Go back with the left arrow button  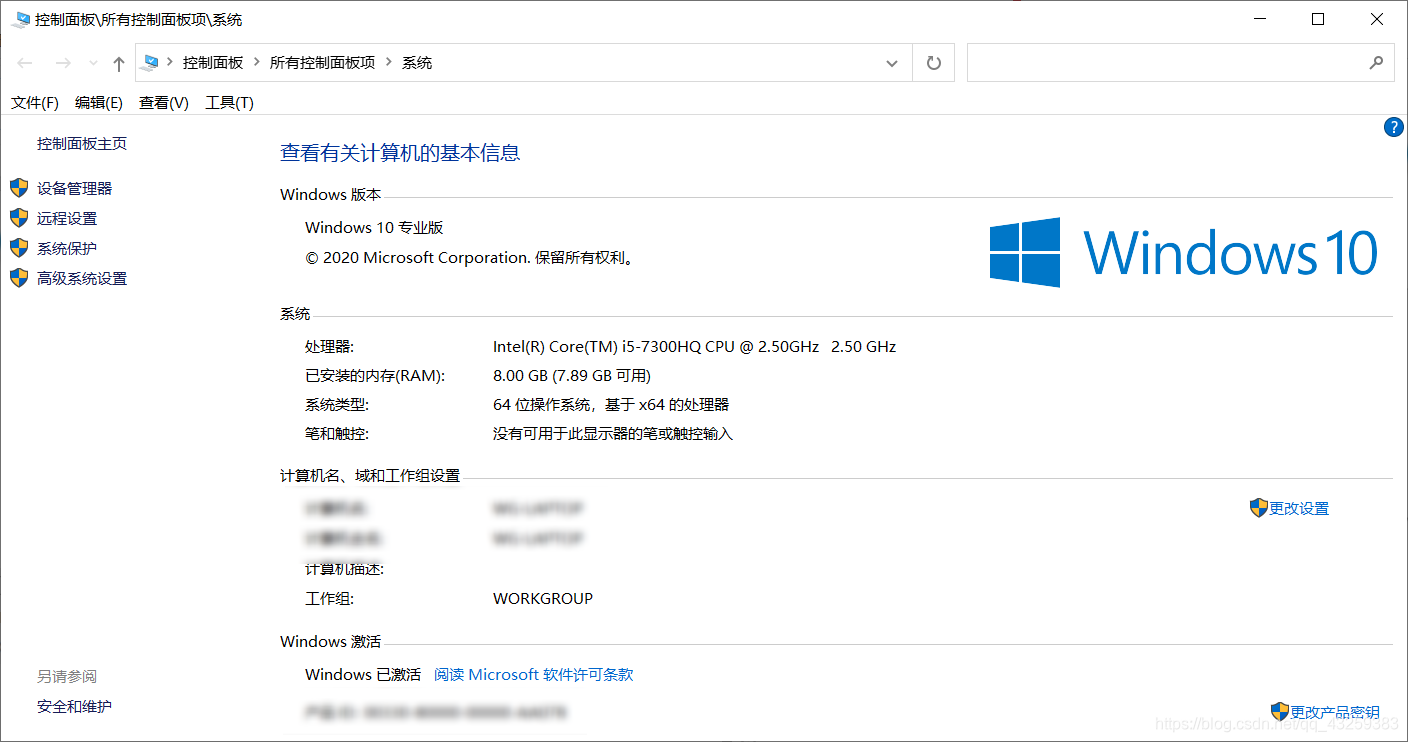25,63
